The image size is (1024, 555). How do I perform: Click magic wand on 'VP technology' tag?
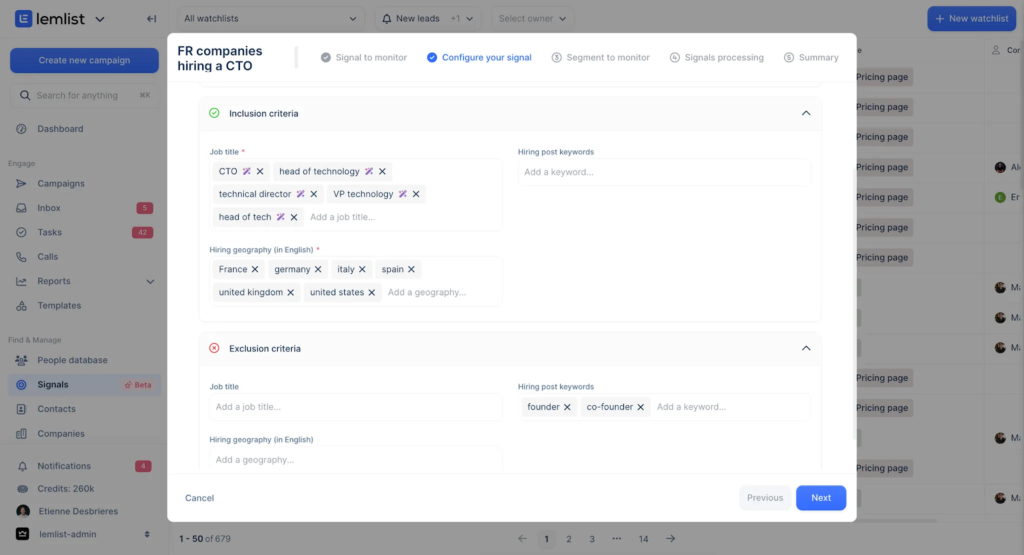coord(402,194)
